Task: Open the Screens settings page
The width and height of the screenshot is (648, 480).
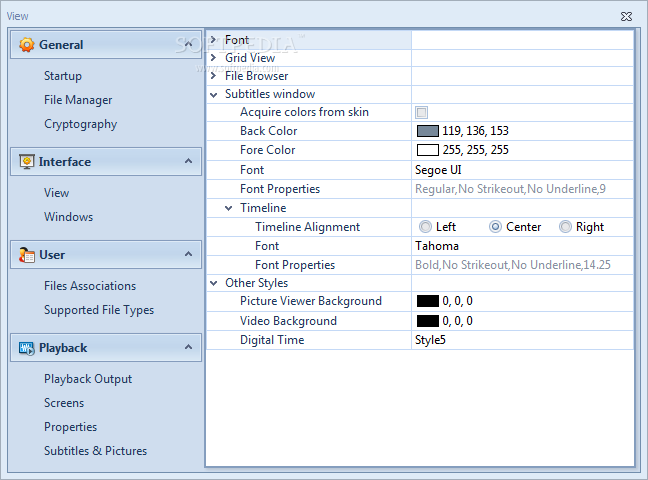Action: (64, 403)
